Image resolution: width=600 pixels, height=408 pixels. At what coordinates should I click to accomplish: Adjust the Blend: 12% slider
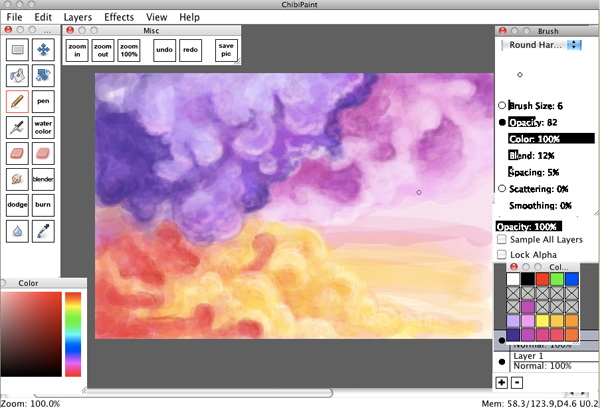(551, 155)
